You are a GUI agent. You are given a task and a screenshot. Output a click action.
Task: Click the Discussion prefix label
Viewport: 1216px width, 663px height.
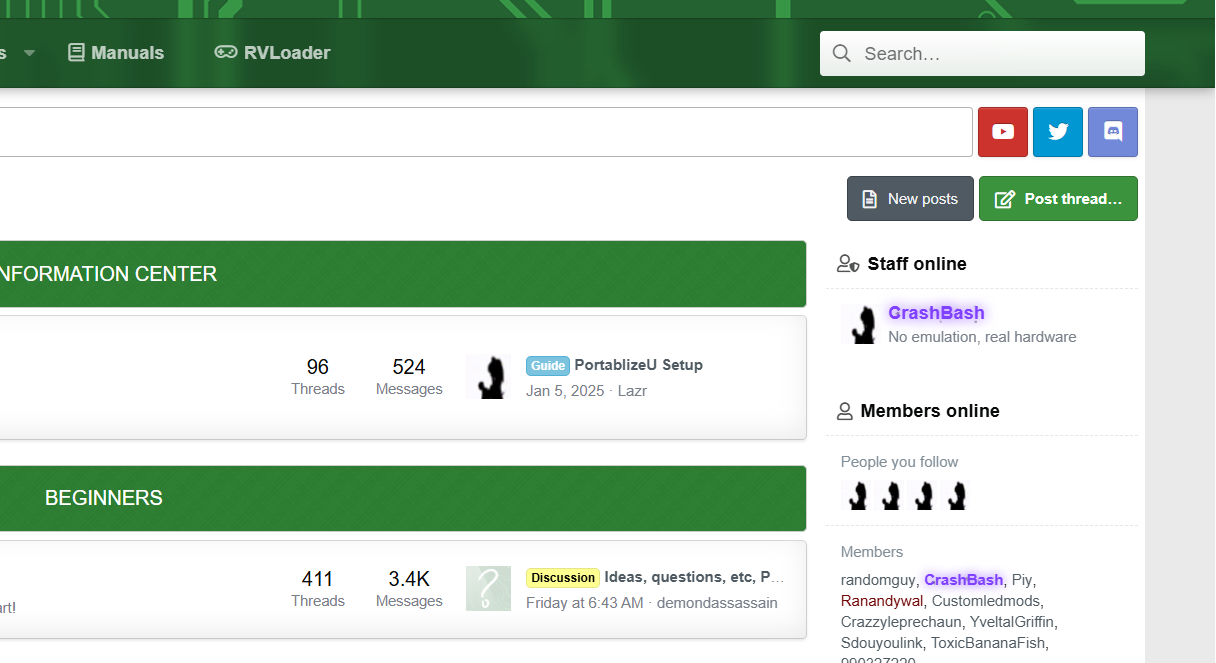[x=563, y=577]
